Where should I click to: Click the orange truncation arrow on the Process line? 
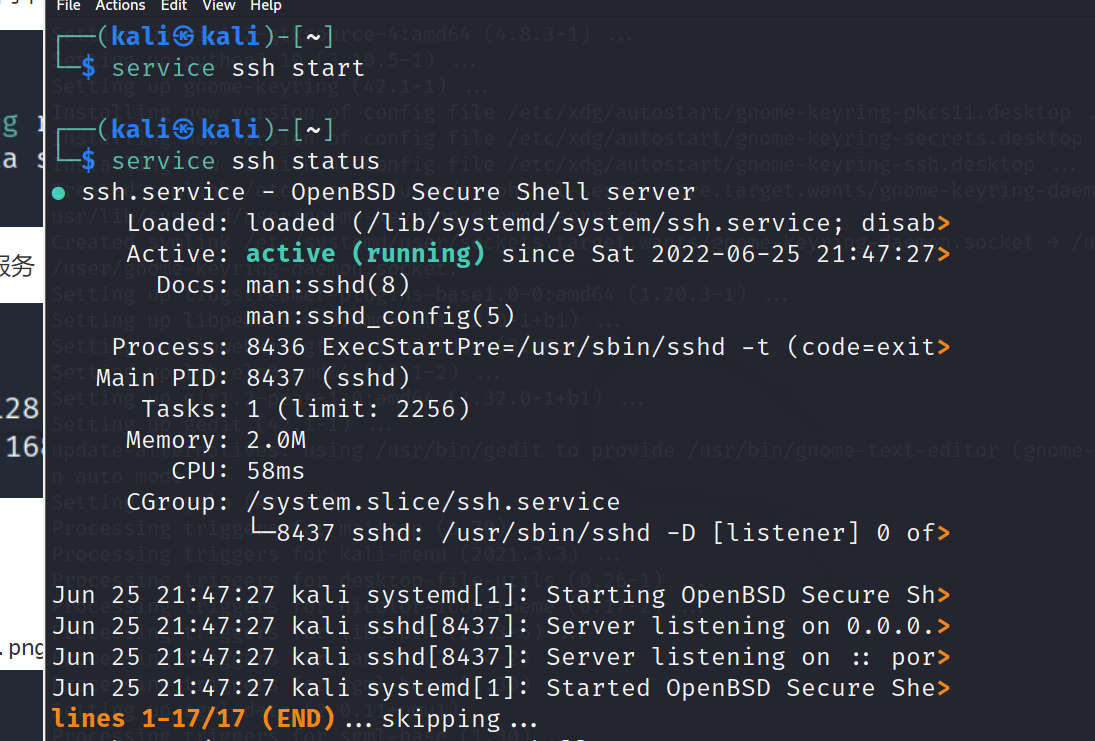[x=944, y=347]
